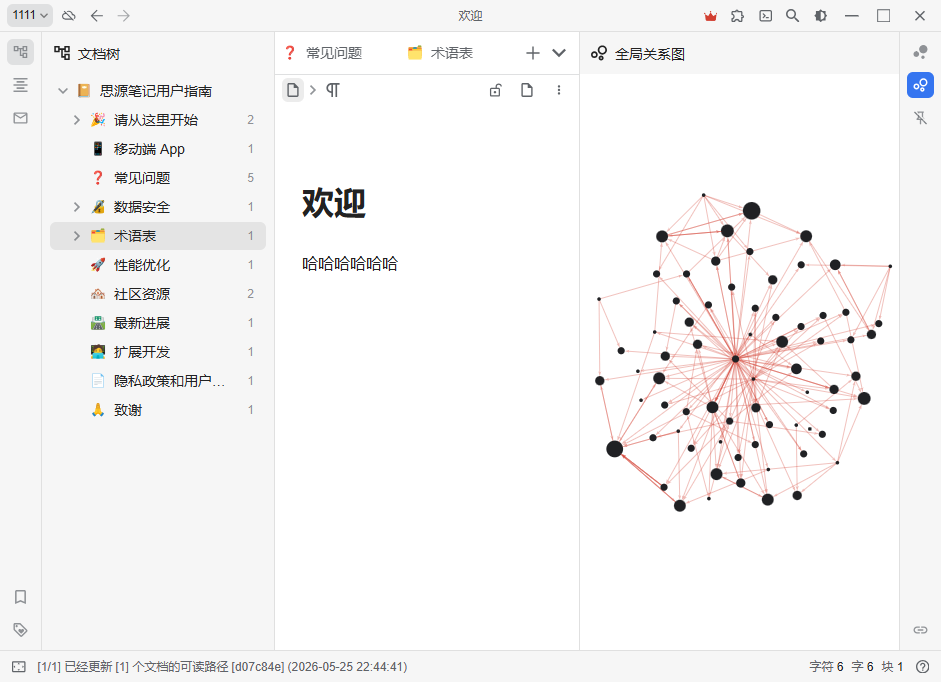Switch to the 术语表 tab
The height and width of the screenshot is (682, 941).
(x=440, y=53)
